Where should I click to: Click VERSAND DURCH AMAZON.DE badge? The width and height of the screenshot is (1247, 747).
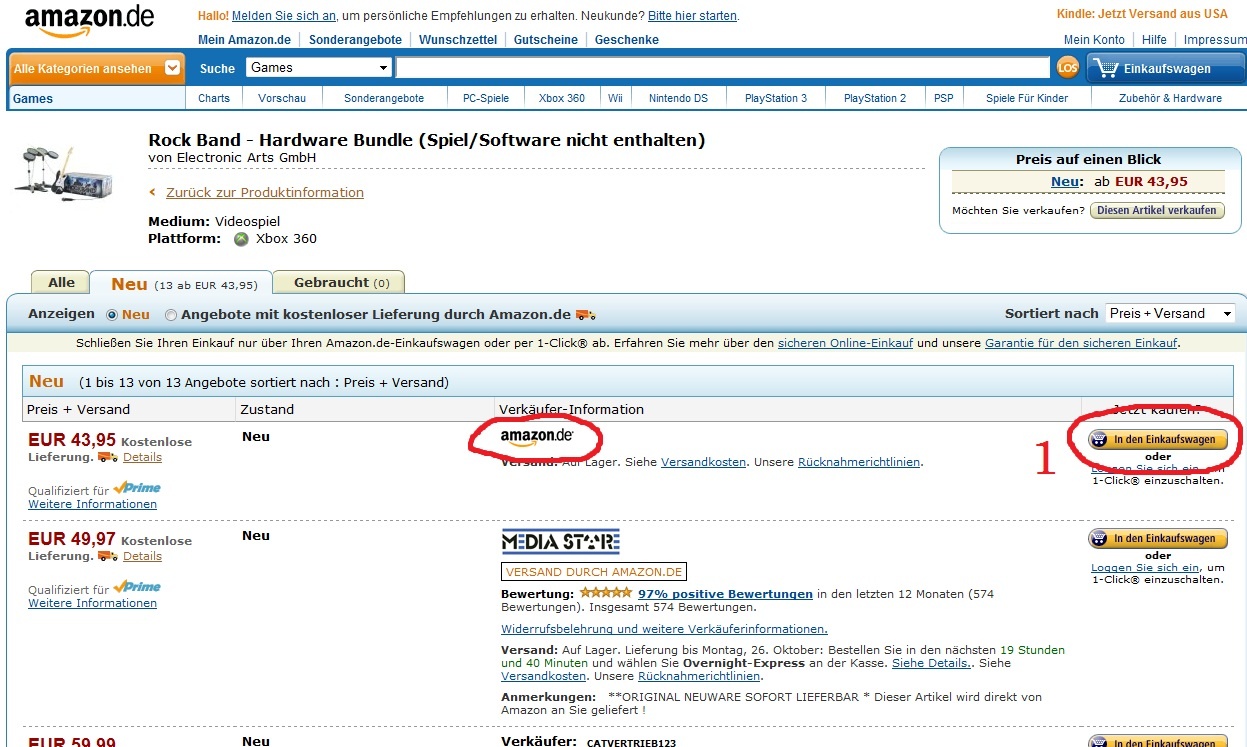click(x=594, y=572)
